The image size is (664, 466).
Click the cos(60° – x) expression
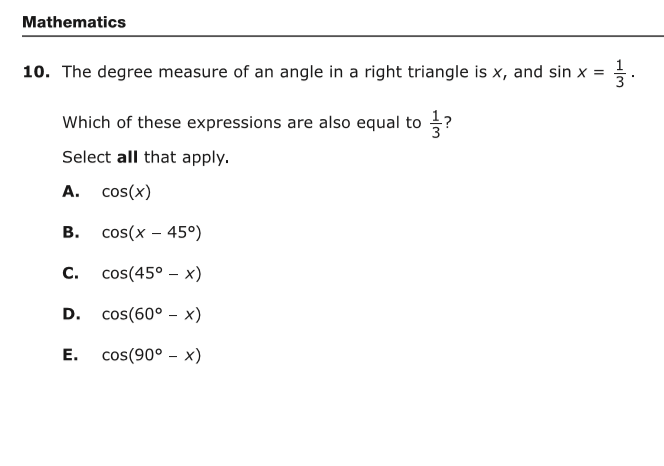point(152,314)
